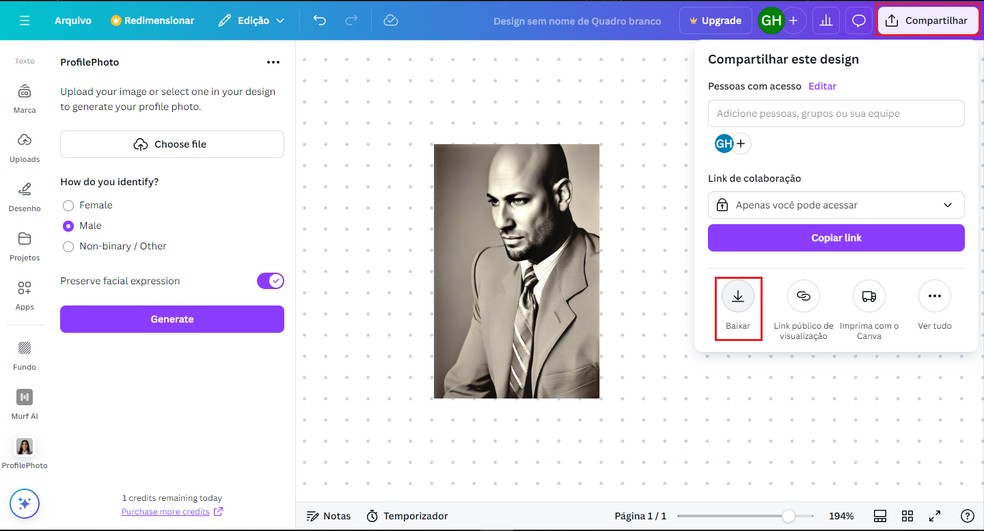Open the Notas panel
Screen dimensions: 984x531
pyautogui.click(x=328, y=516)
